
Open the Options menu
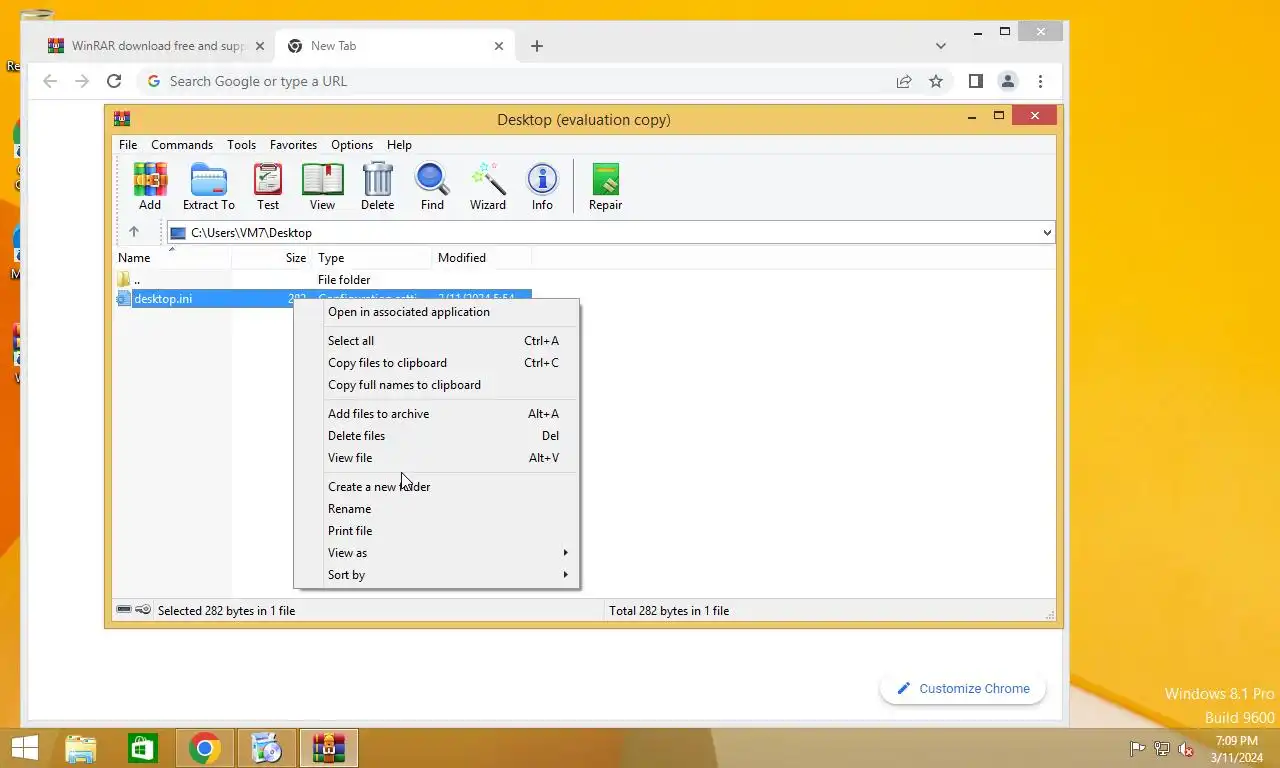tap(352, 145)
